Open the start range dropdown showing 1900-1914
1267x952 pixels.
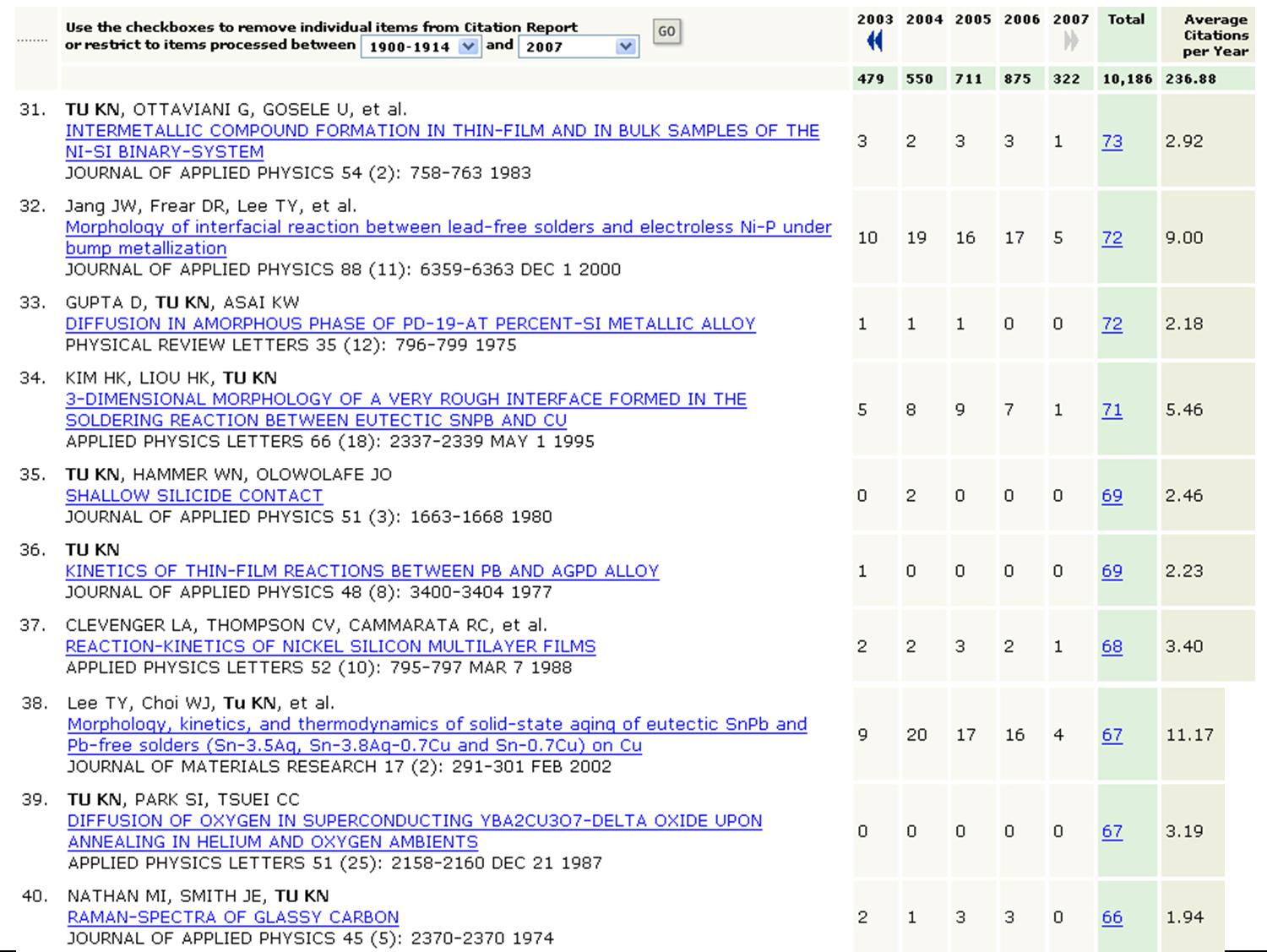point(420,47)
